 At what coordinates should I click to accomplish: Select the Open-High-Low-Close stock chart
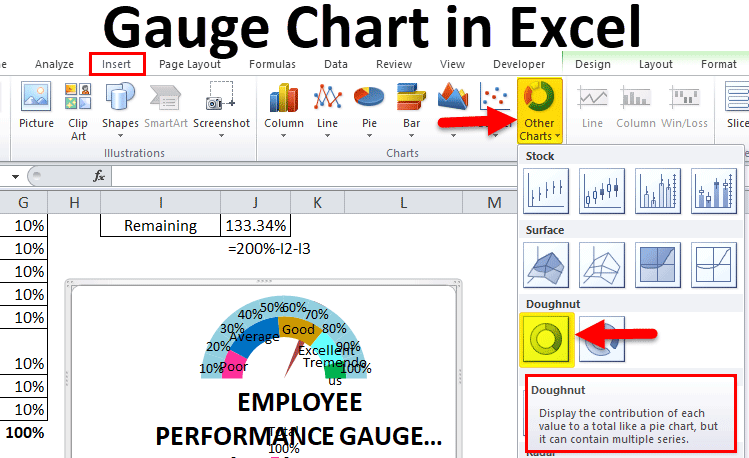(602, 191)
